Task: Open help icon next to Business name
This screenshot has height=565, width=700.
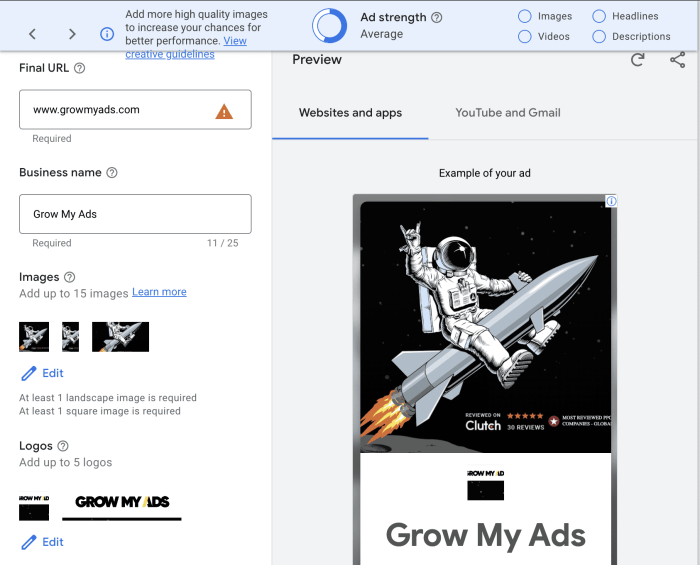Action: (x=112, y=173)
